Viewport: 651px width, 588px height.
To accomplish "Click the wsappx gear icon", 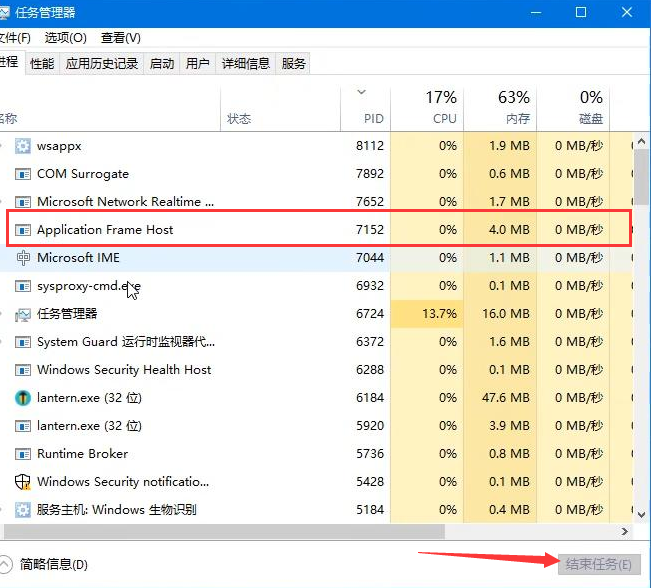I will pyautogui.click(x=23, y=146).
